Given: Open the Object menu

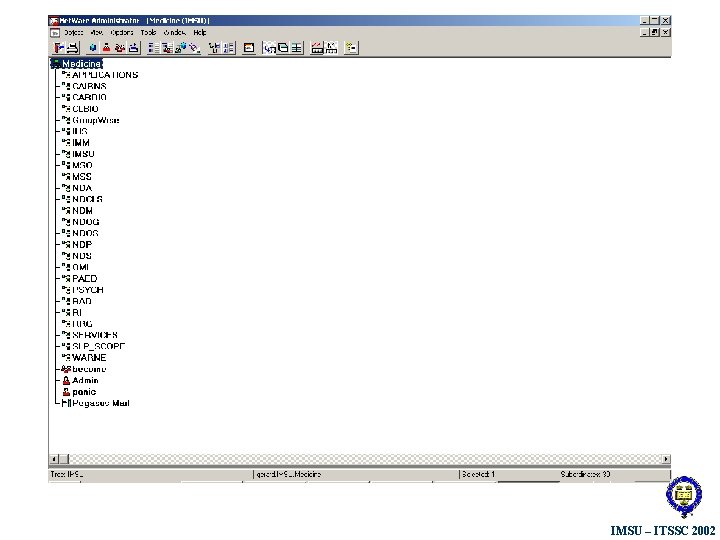Looking at the screenshot, I should pyautogui.click(x=73, y=33).
